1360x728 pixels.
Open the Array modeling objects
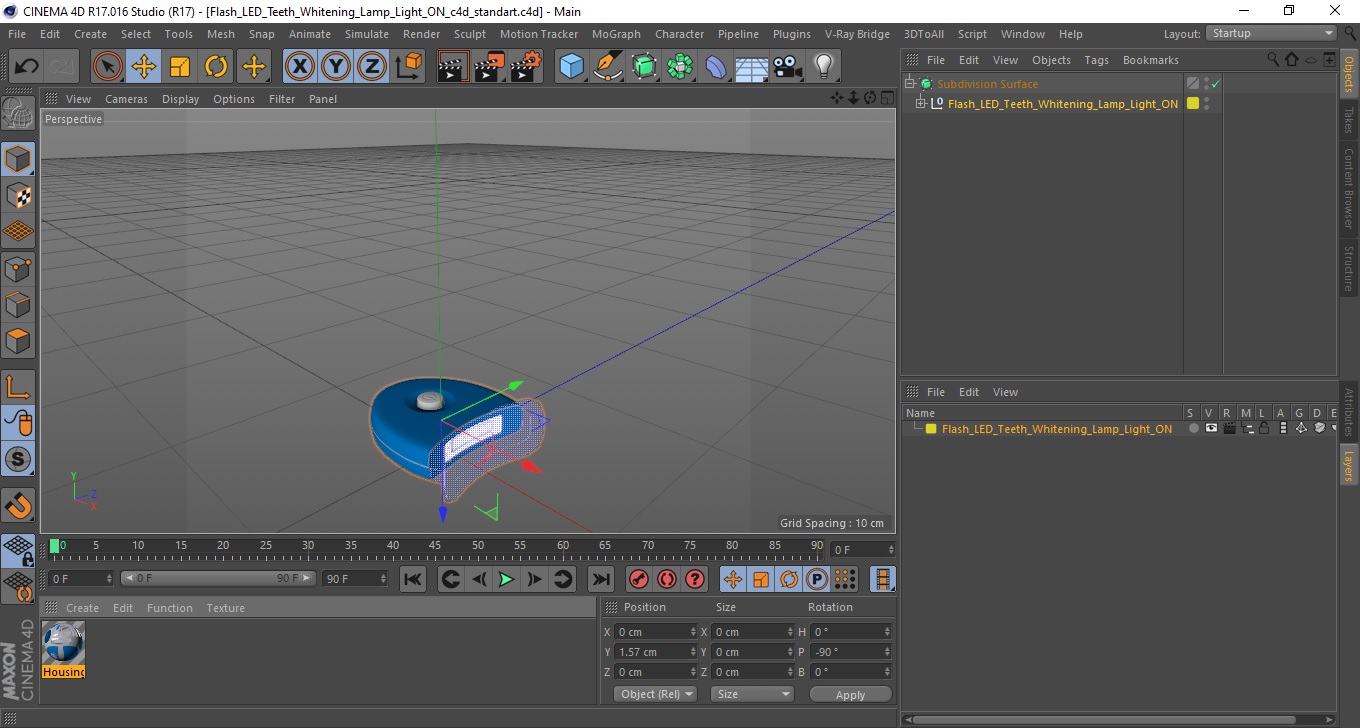681,67
